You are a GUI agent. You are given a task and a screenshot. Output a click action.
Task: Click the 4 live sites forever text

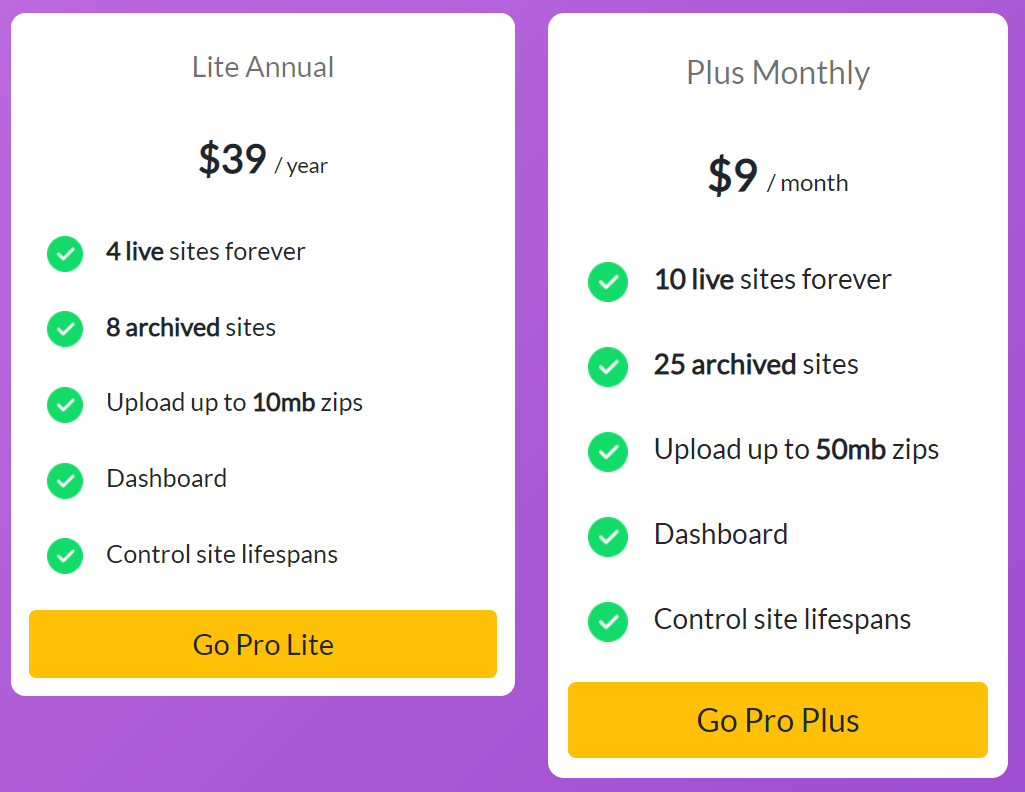pyautogui.click(x=206, y=252)
